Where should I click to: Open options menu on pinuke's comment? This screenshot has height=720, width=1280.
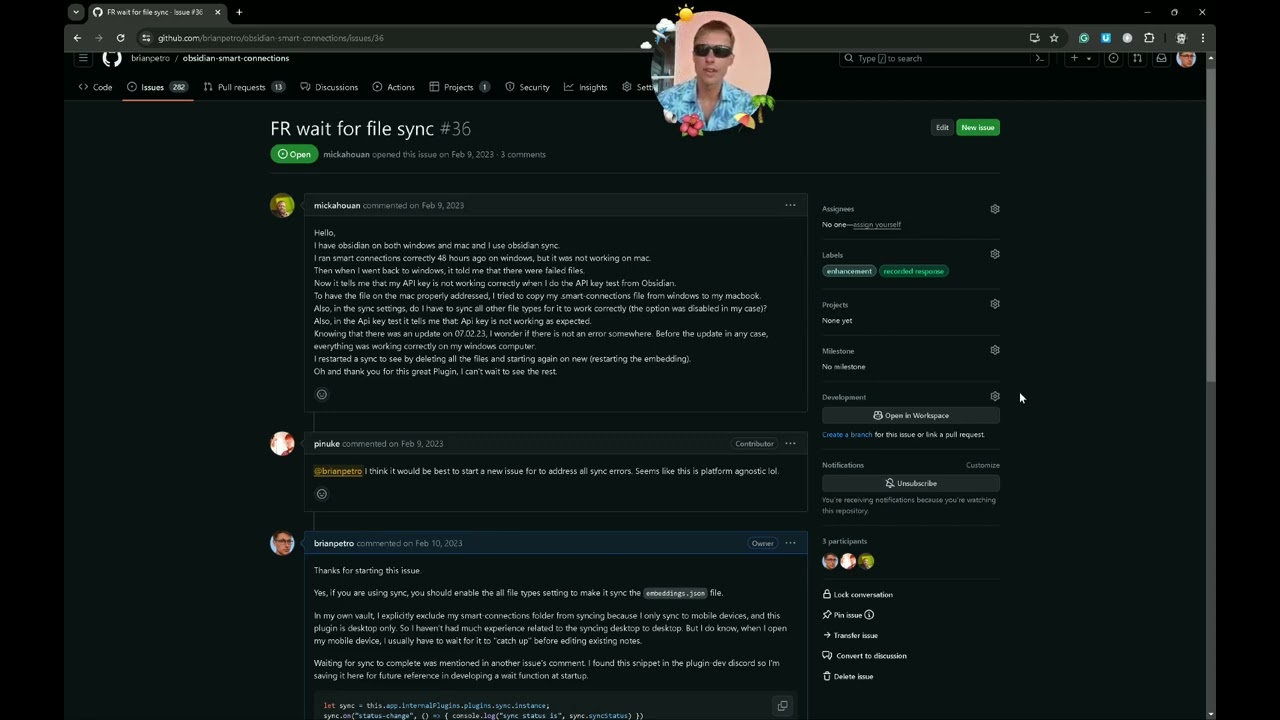coord(790,443)
